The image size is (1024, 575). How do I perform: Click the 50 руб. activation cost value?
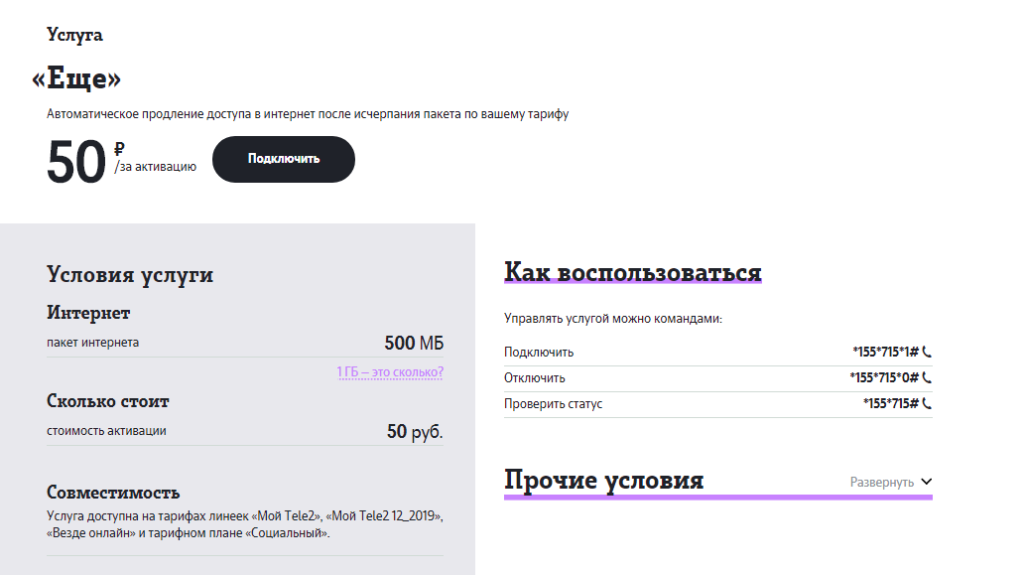(414, 432)
